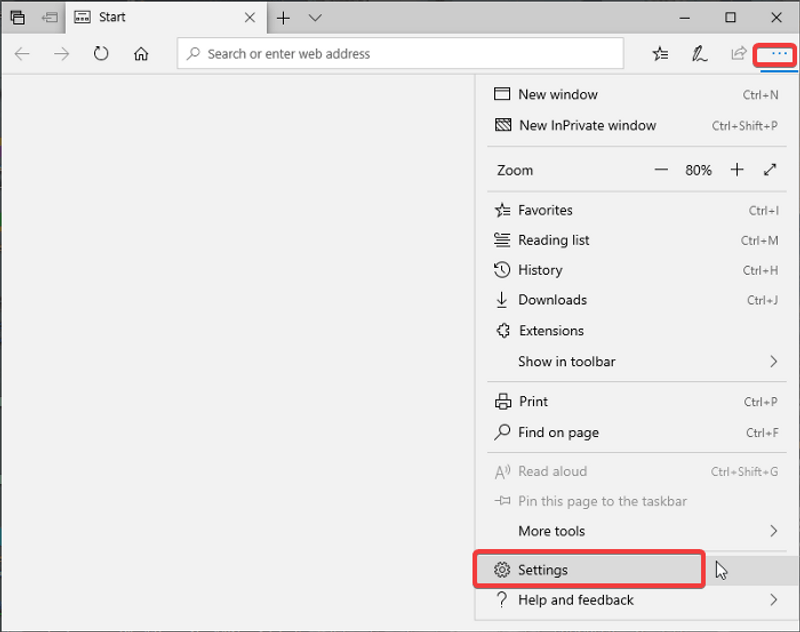This screenshot has height=632, width=800.
Task: Click the Start tab title
Action: [x=112, y=17]
